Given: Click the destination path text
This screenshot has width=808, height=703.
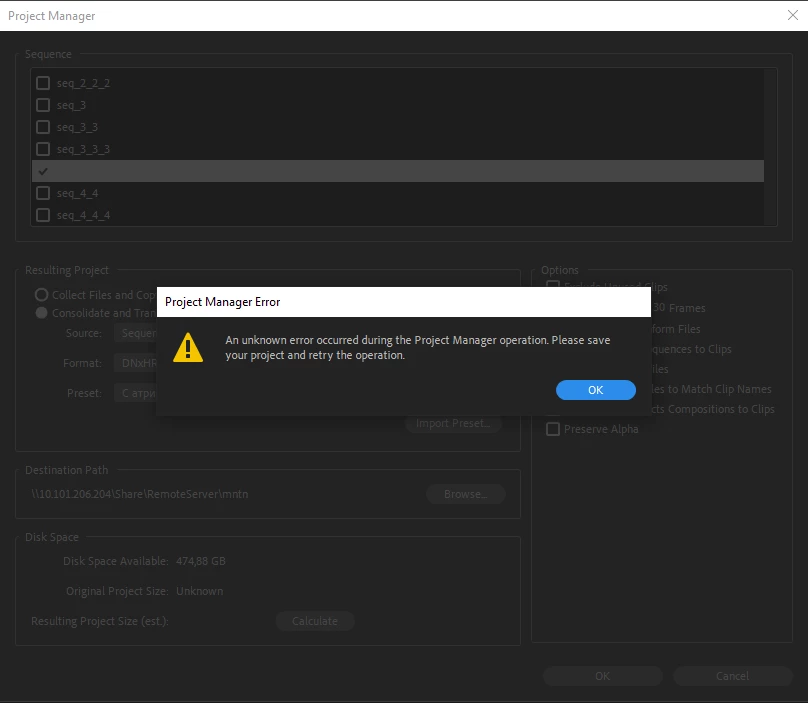Looking at the screenshot, I should point(140,494).
